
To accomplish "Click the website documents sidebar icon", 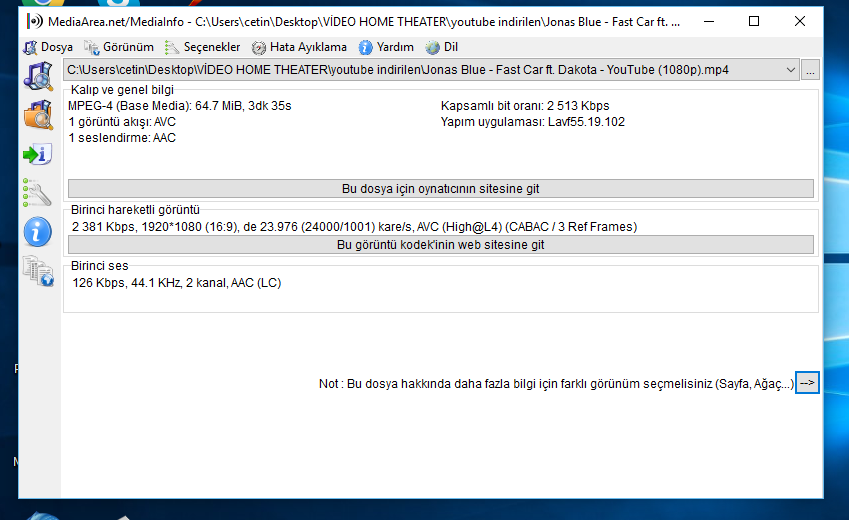I will pyautogui.click(x=38, y=271).
